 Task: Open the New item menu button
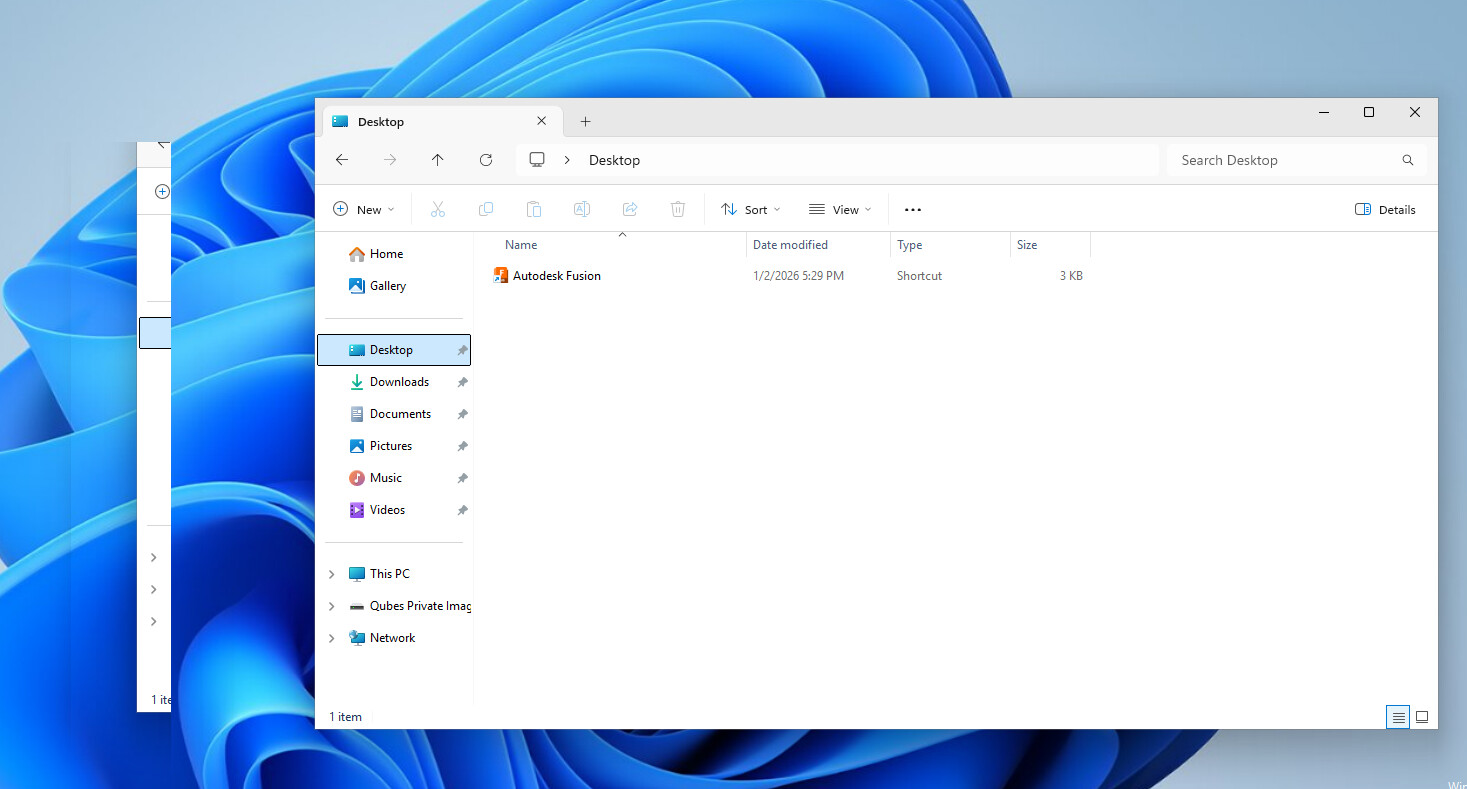(364, 210)
